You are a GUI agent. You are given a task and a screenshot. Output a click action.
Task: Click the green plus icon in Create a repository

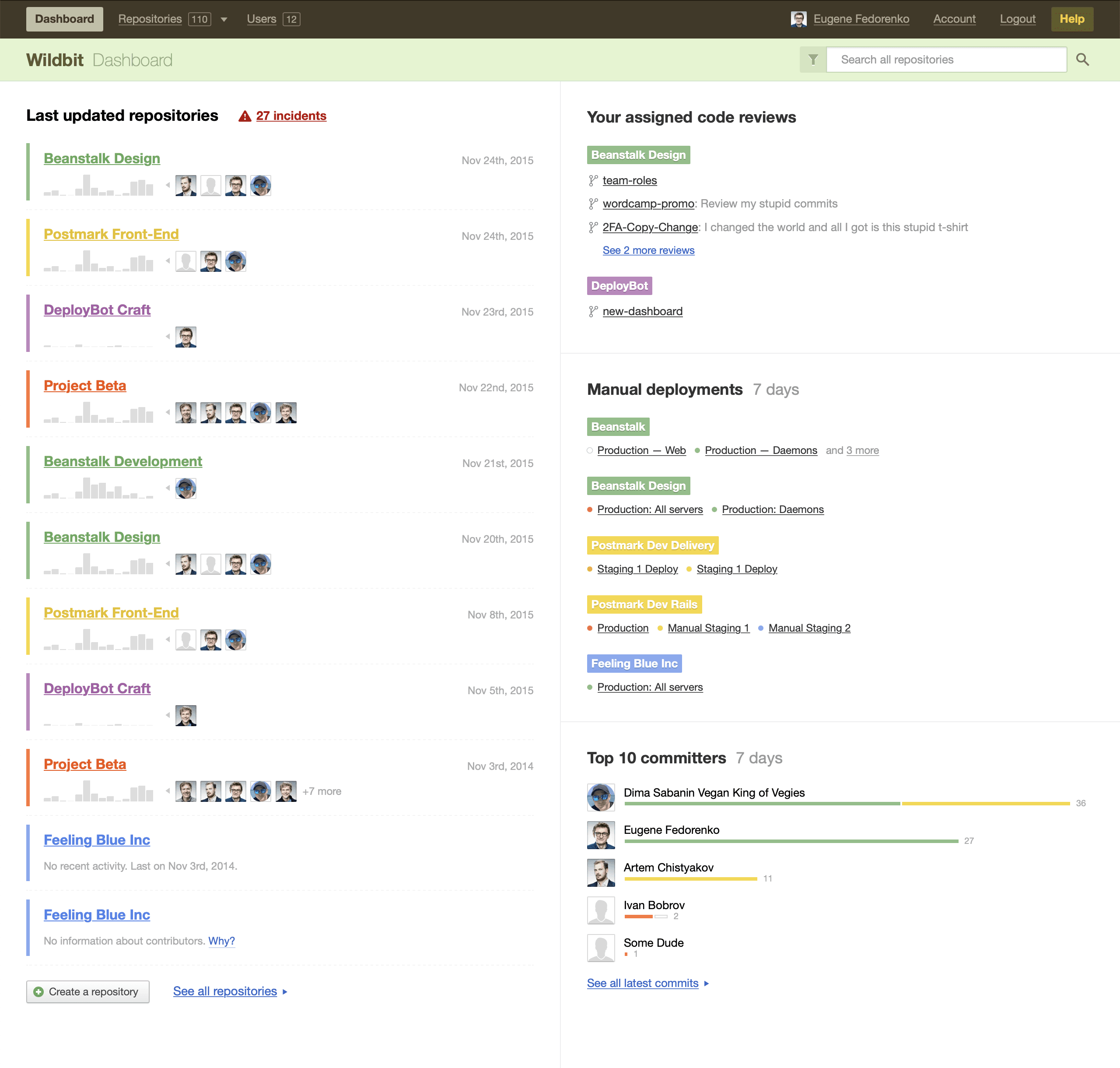click(38, 992)
